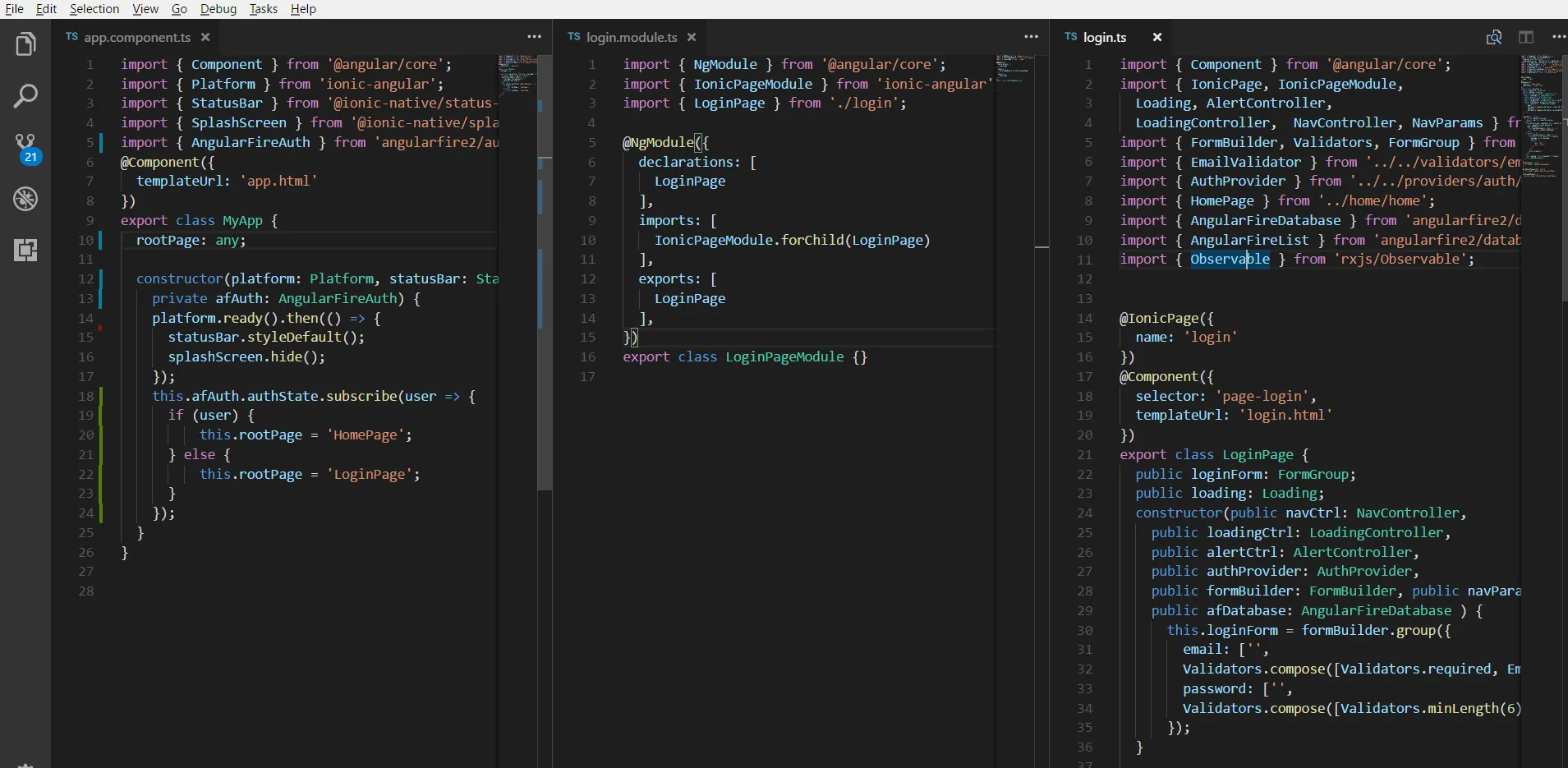Screen dimensions: 1568x768
Task: Click 'statusBar.styleDefault();' line
Action: click(x=266, y=338)
